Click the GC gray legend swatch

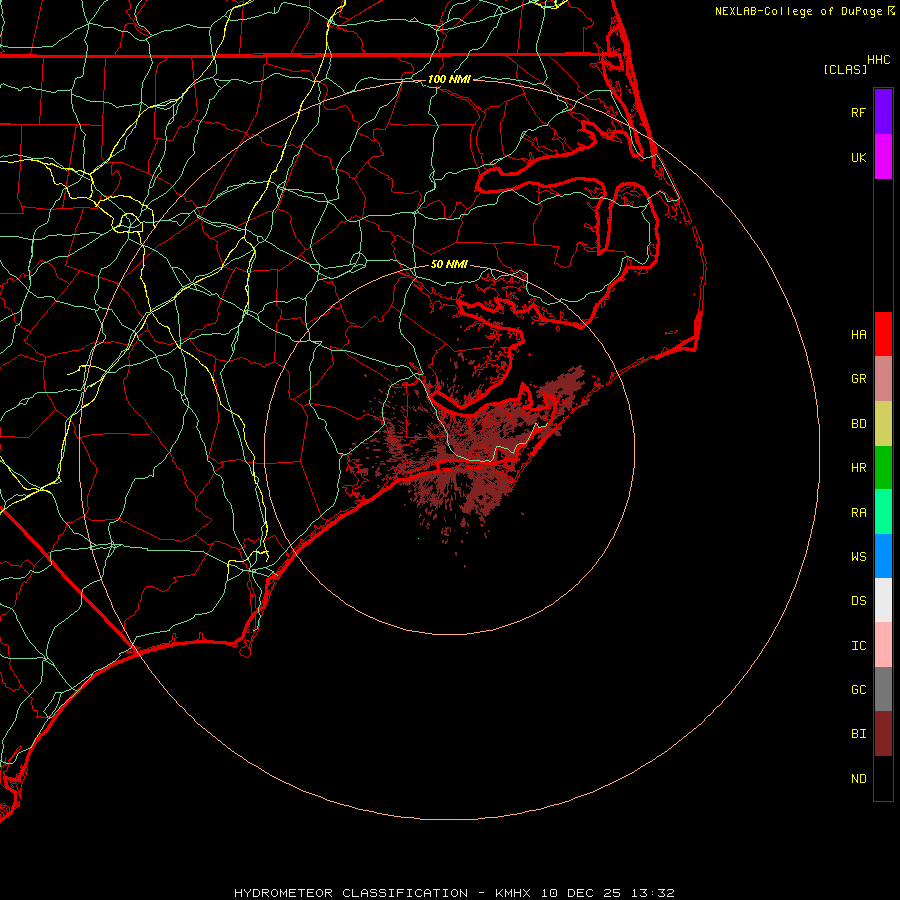(x=883, y=689)
